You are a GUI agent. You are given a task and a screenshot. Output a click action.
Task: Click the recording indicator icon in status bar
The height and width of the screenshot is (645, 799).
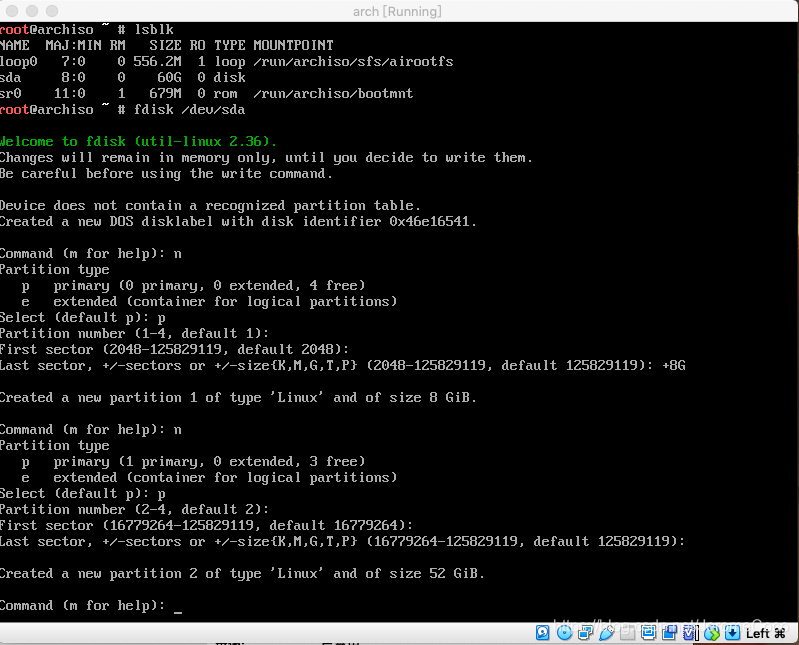(x=670, y=633)
